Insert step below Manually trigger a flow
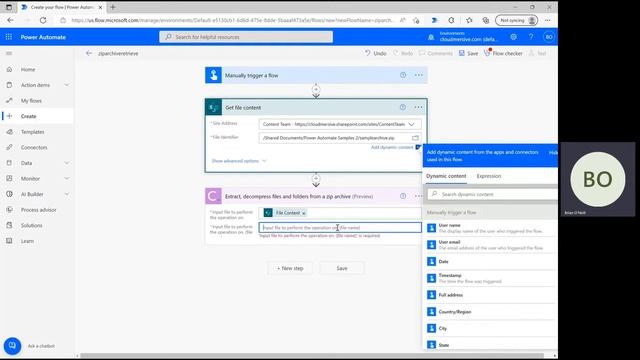This screenshot has height=360, width=640. click(316, 89)
